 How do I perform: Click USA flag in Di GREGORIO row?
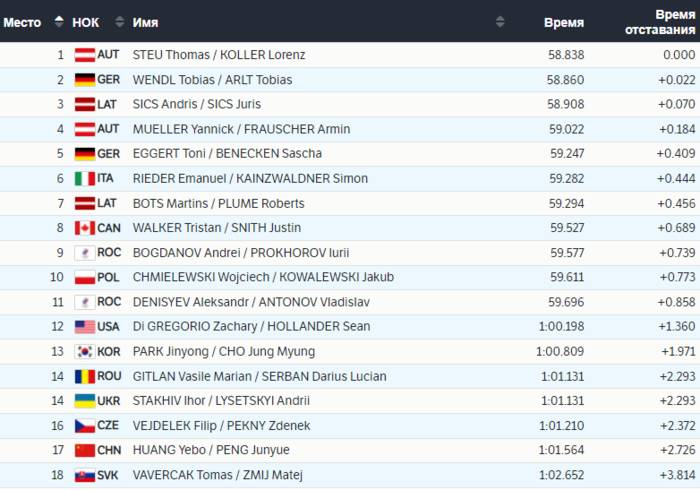pyautogui.click(x=85, y=327)
